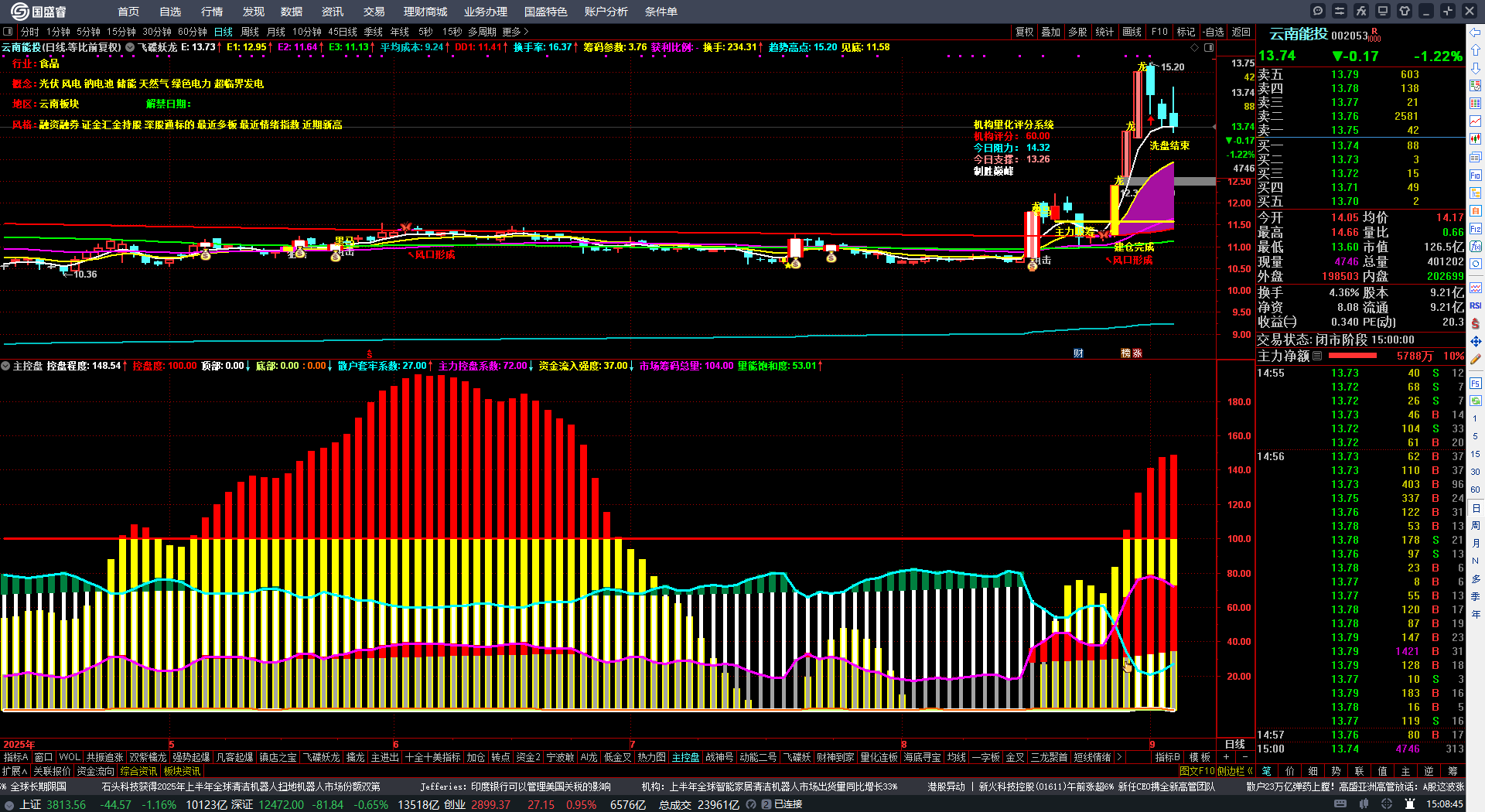This screenshot has height=812, width=1485.
Task: Toggle 多股 multi-stock view
Action: pyautogui.click(x=1077, y=32)
